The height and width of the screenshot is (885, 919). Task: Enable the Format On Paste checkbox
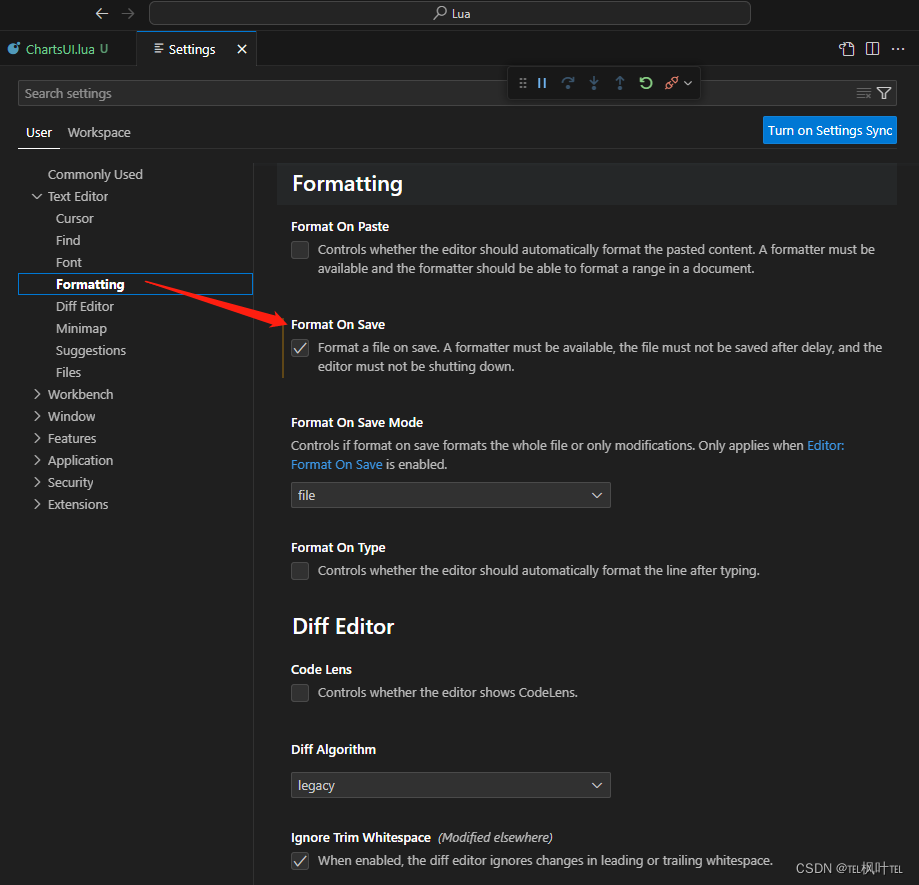(x=300, y=250)
